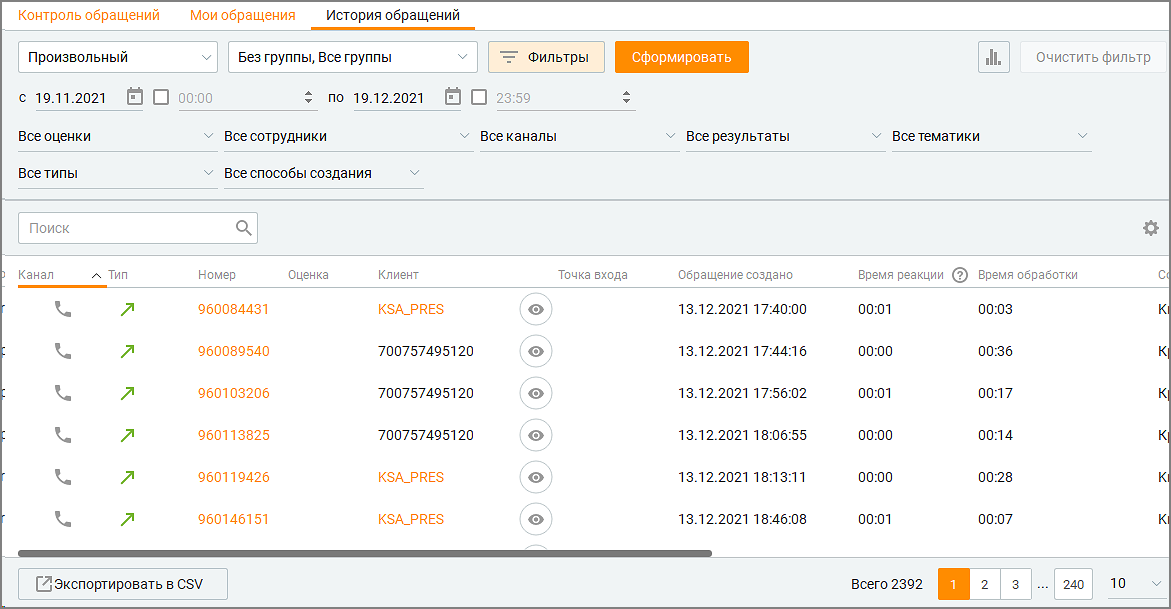The image size is (1171, 609).
Task: Expand the Все каналы filter
Action: point(580,136)
